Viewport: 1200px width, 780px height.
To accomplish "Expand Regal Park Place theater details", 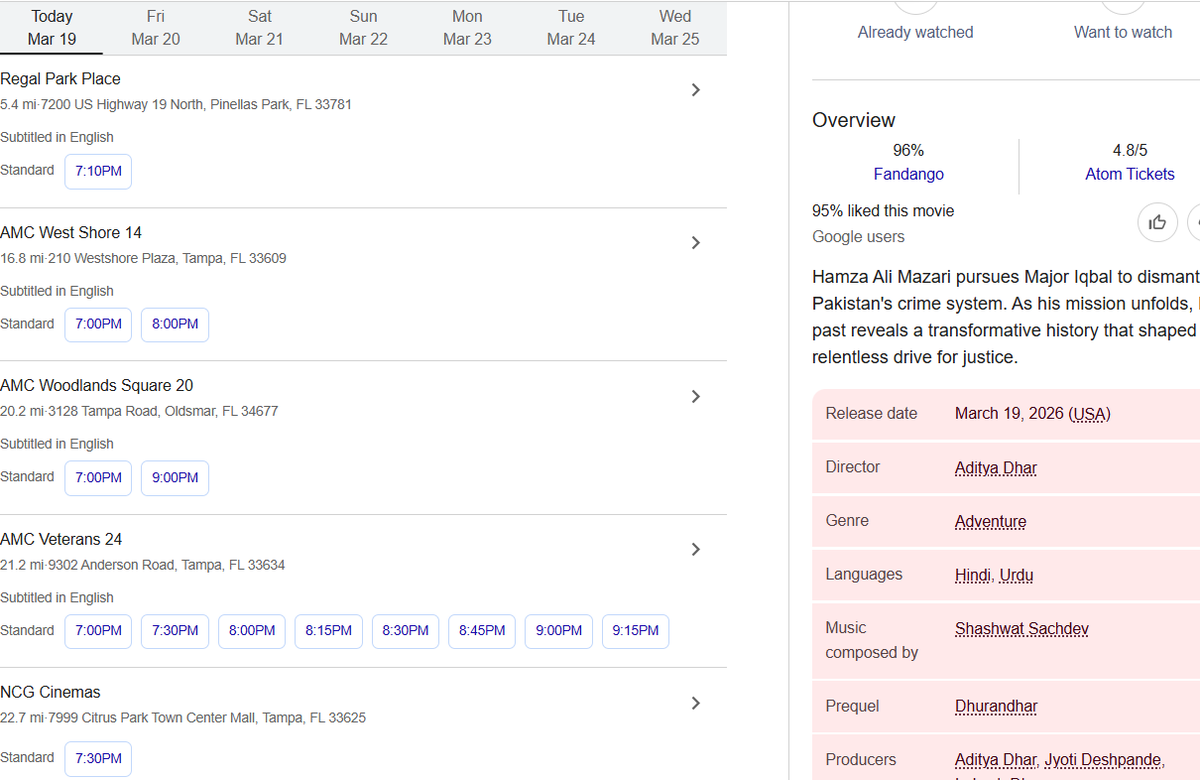I will 696,90.
